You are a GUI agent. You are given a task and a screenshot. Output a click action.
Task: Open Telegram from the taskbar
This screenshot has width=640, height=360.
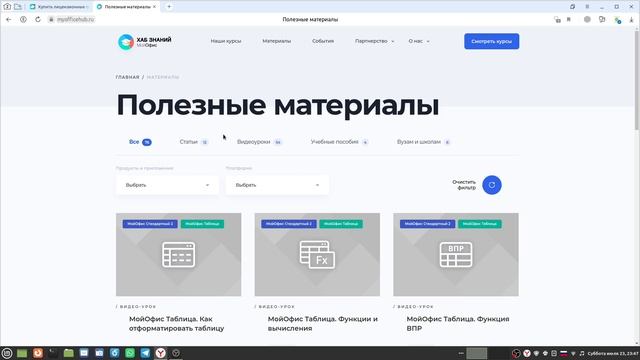pyautogui.click(x=145, y=353)
